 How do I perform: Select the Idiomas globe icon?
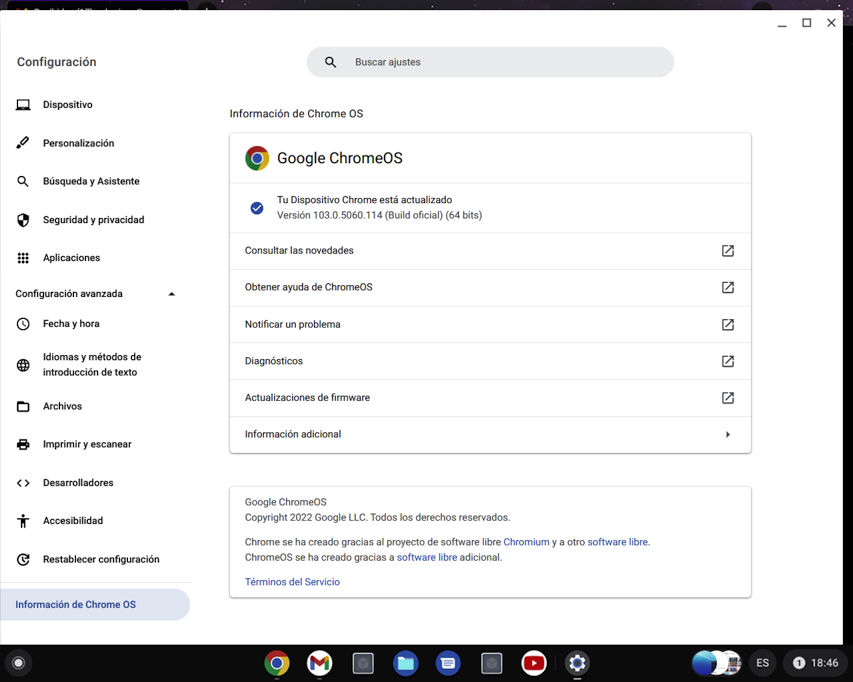(23, 365)
